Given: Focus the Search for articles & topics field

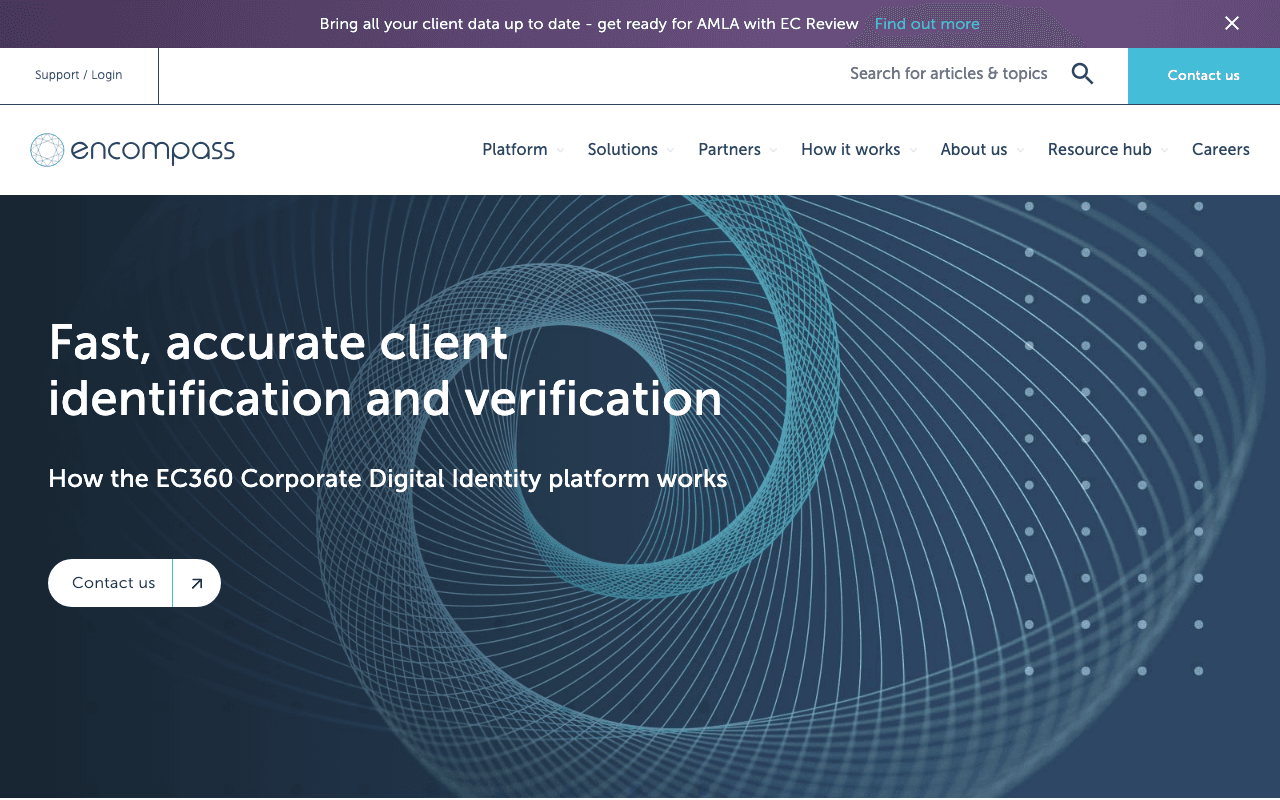Looking at the screenshot, I should 949,74.
